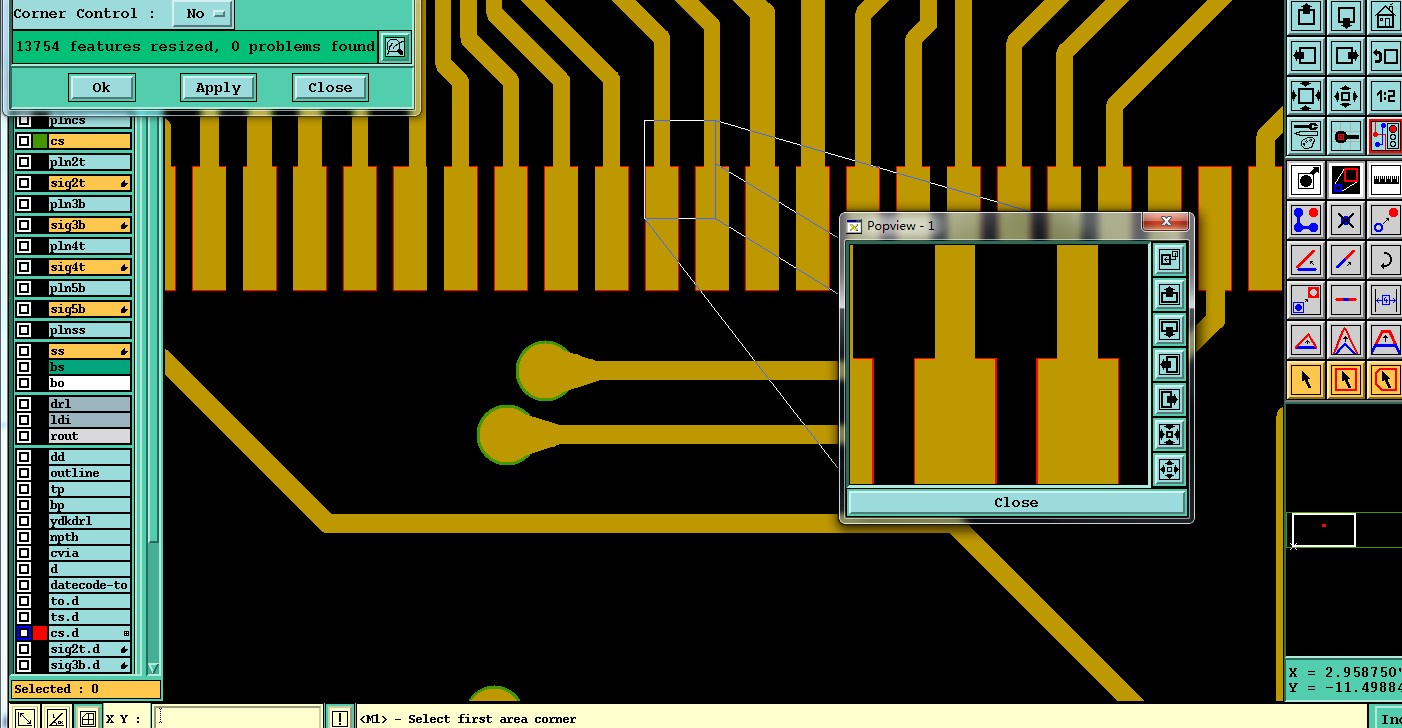The width and height of the screenshot is (1402, 728).
Task: Select the feature highlight arrow-circle tool
Action: click(x=1306, y=180)
